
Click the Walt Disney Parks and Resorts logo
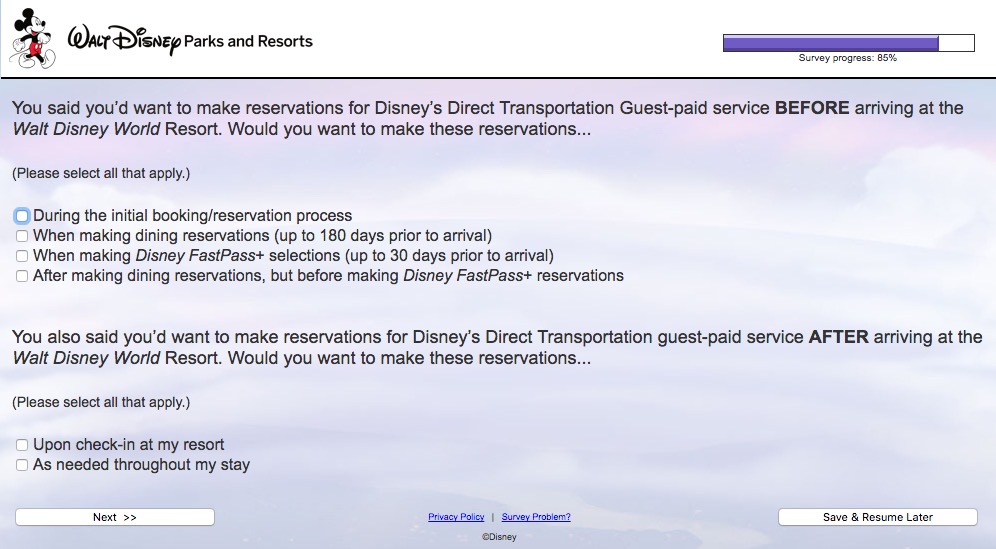191,41
